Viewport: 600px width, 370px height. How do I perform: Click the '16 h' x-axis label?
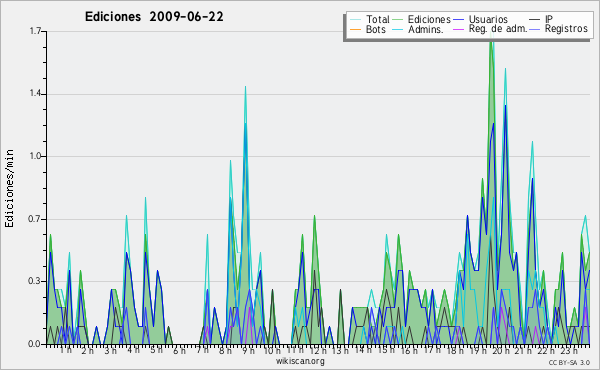click(409, 351)
